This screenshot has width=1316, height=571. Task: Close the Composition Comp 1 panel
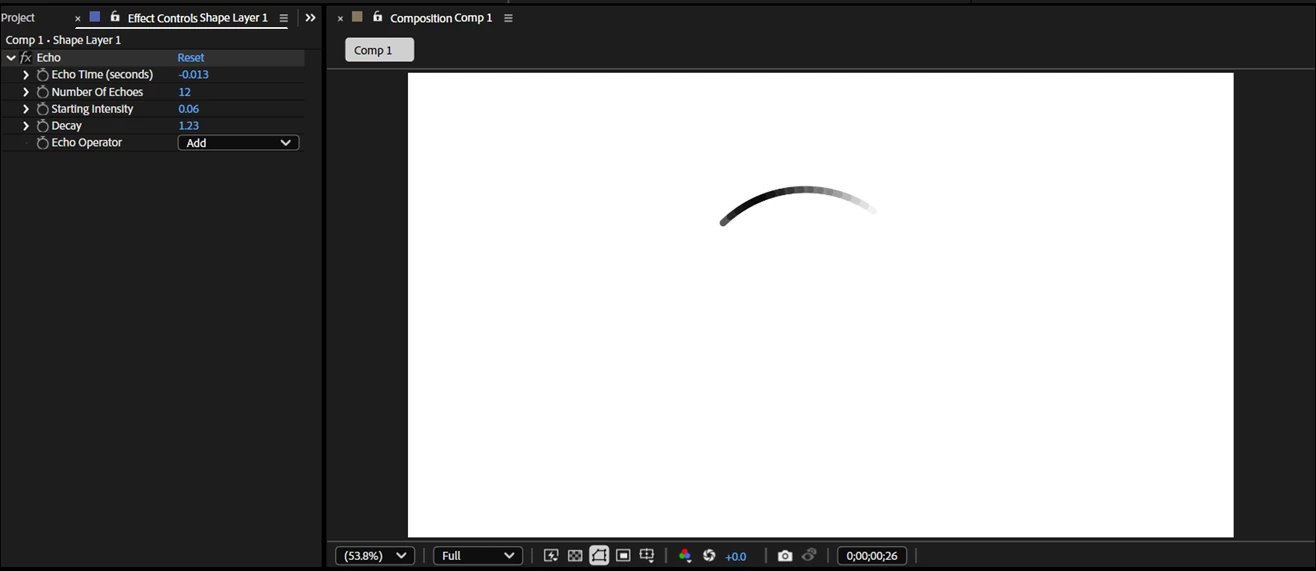(340, 18)
